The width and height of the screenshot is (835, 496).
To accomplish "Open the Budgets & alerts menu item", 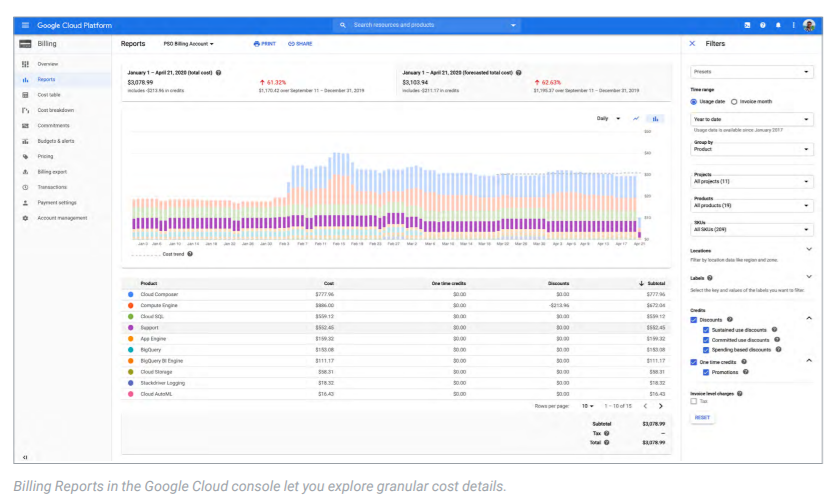I will coord(56,141).
